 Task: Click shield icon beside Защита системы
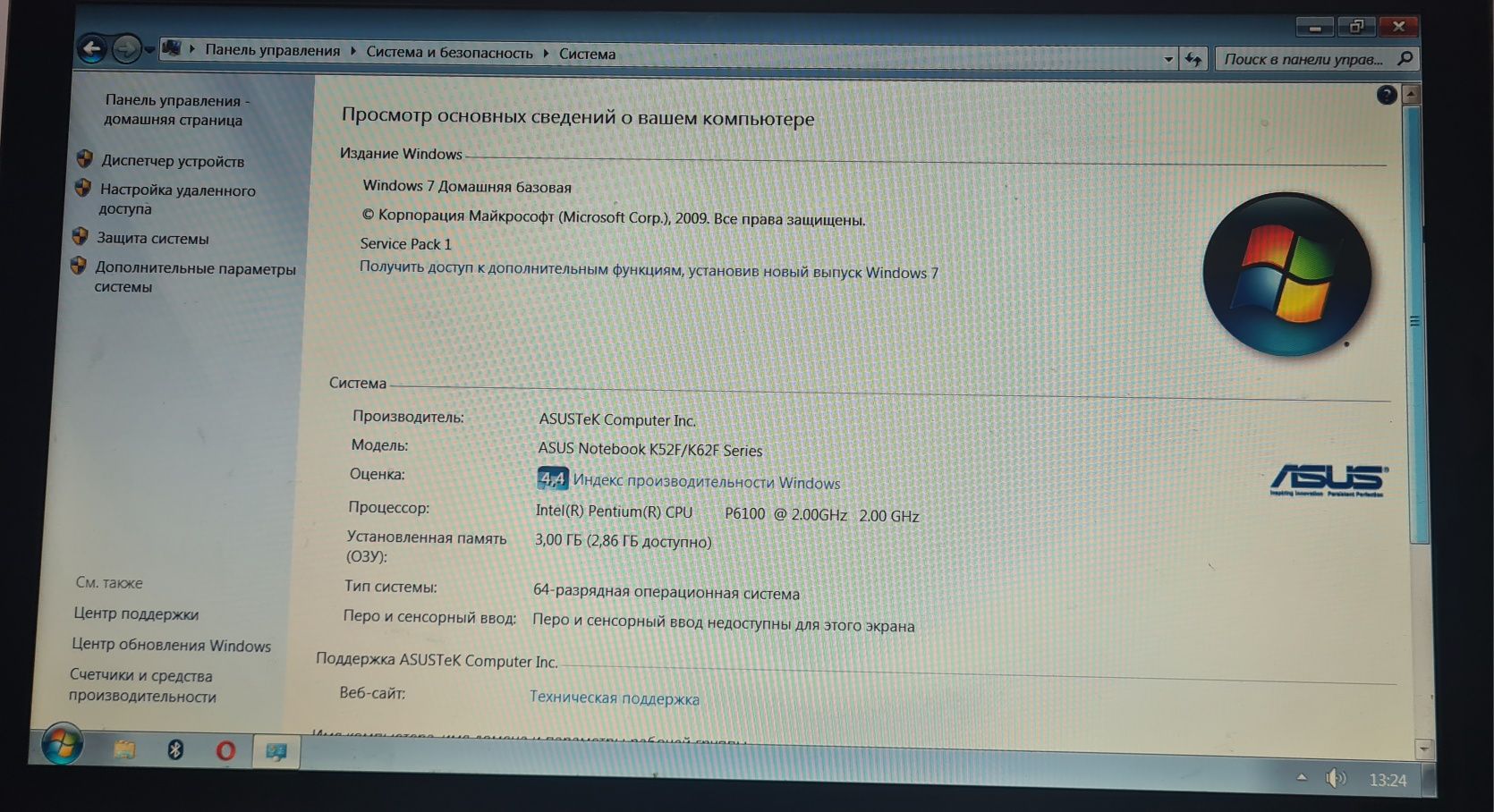pos(80,236)
